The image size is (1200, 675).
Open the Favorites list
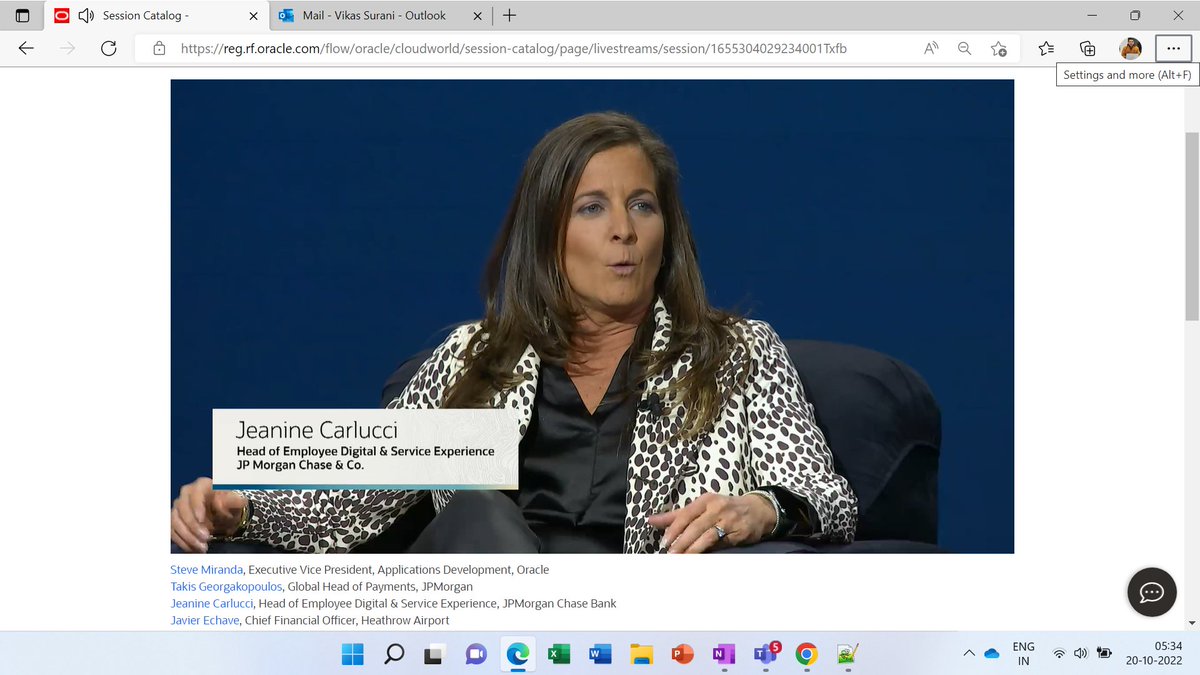coord(1046,48)
